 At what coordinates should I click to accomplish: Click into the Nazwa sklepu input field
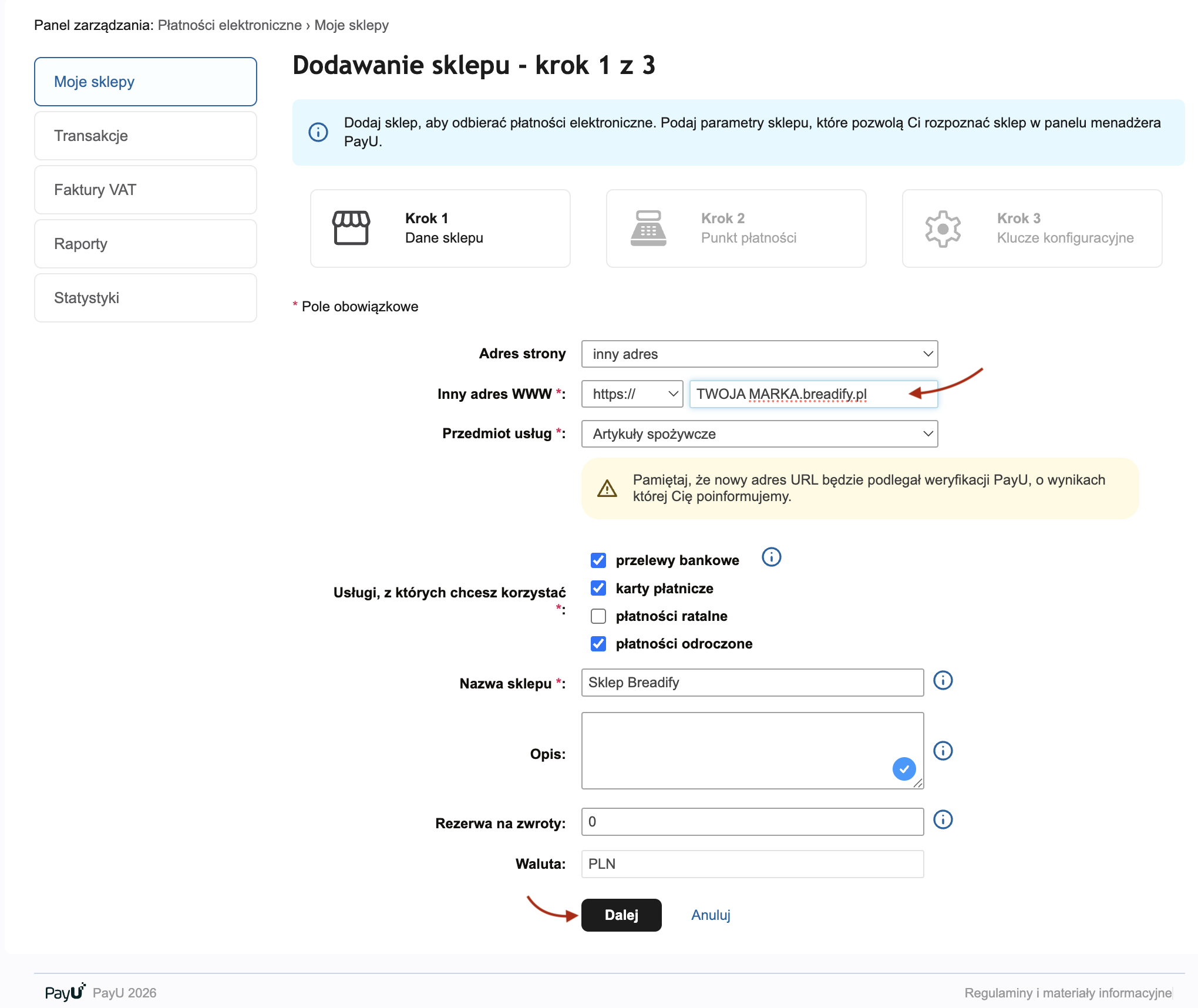(752, 683)
